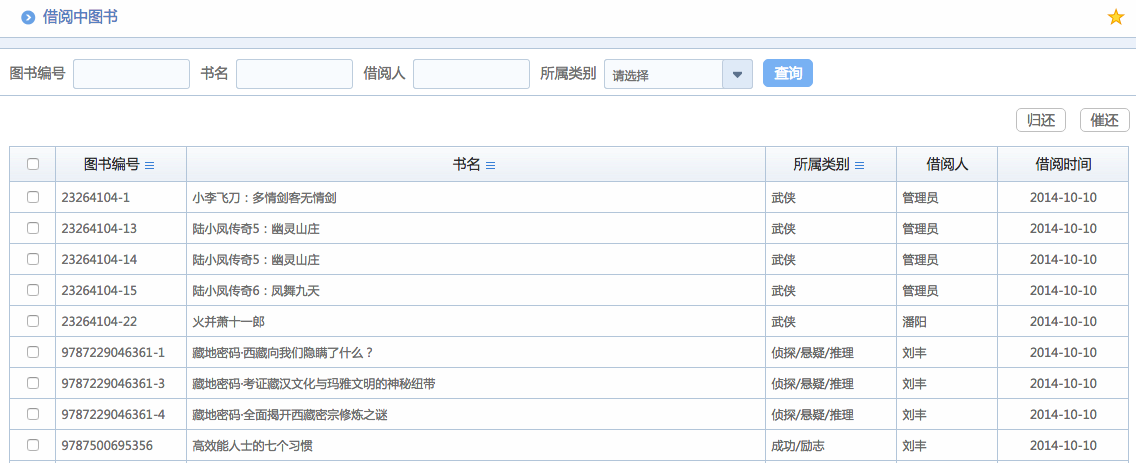The height and width of the screenshot is (463, 1136).
Task: Click the 归还 return button
Action: point(1041,120)
